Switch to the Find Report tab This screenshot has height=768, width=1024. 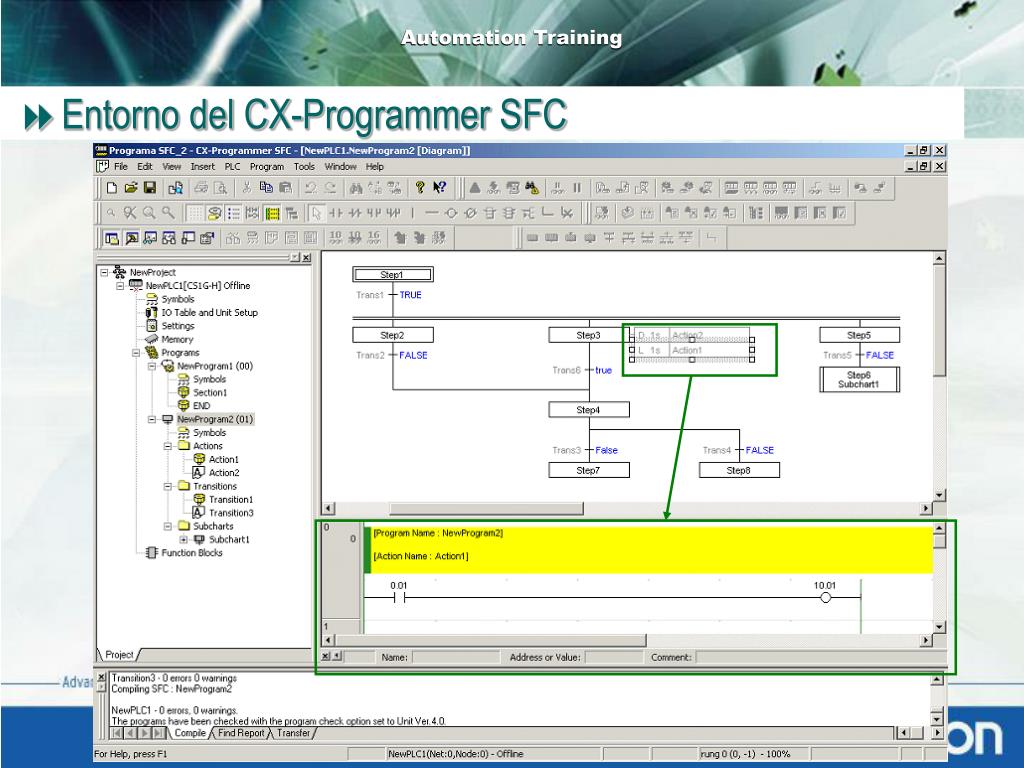(241, 733)
